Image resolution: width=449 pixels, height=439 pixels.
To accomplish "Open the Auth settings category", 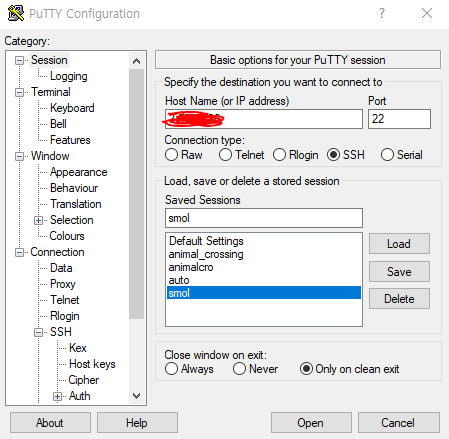I will [80, 396].
